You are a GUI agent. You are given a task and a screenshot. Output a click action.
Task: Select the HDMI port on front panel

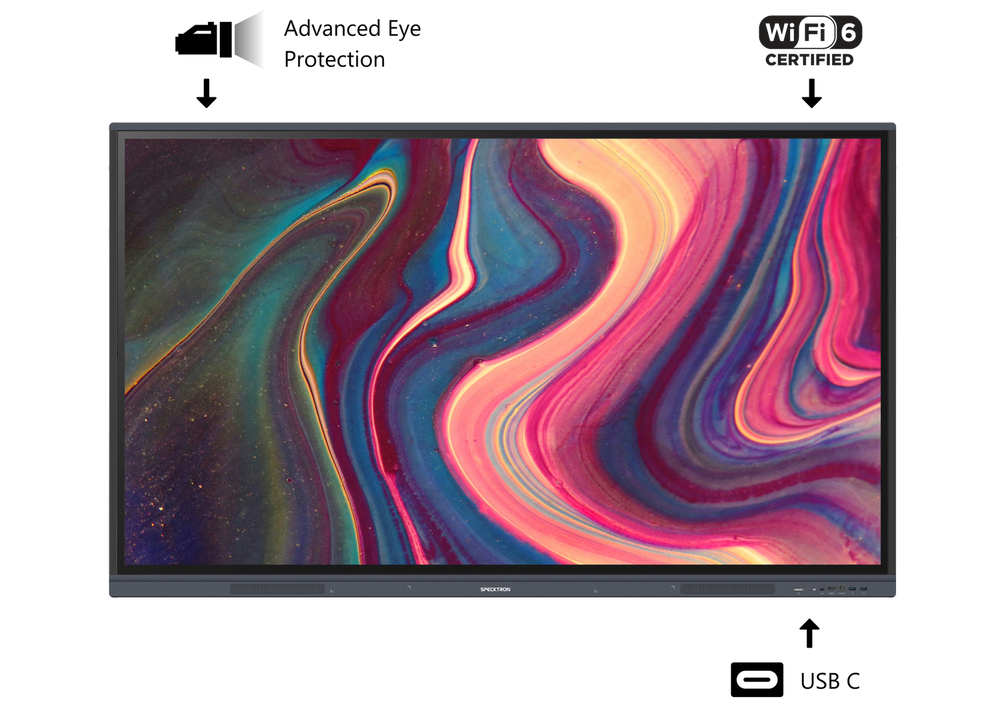click(832, 588)
